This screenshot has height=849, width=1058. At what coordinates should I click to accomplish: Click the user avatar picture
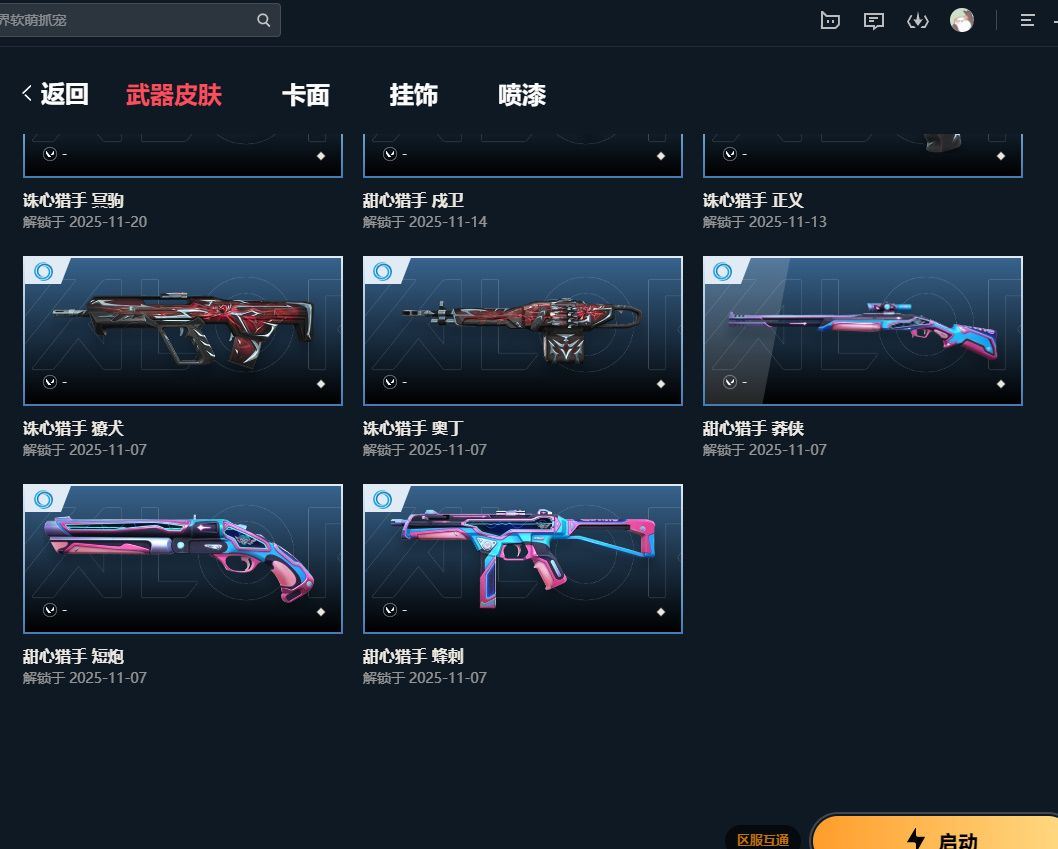(x=962, y=20)
